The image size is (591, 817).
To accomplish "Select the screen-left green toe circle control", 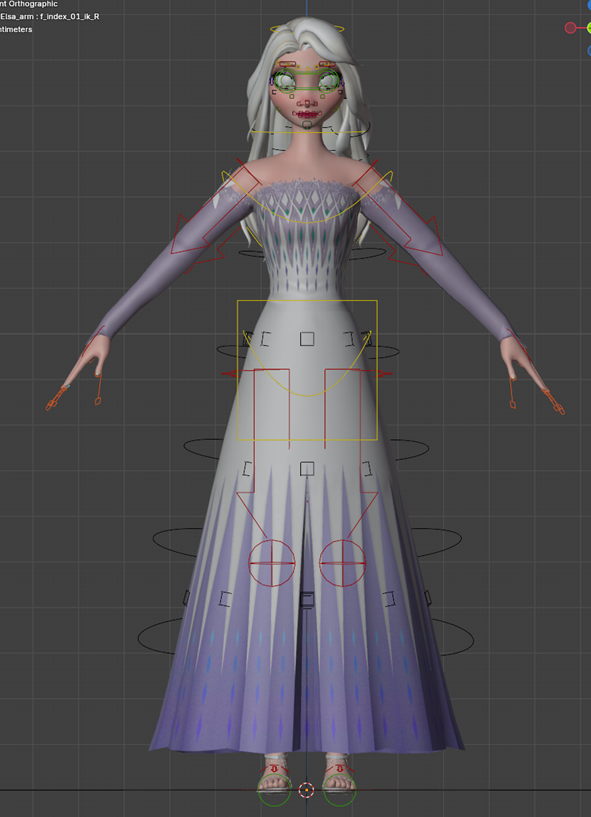I will pyautogui.click(x=274, y=790).
